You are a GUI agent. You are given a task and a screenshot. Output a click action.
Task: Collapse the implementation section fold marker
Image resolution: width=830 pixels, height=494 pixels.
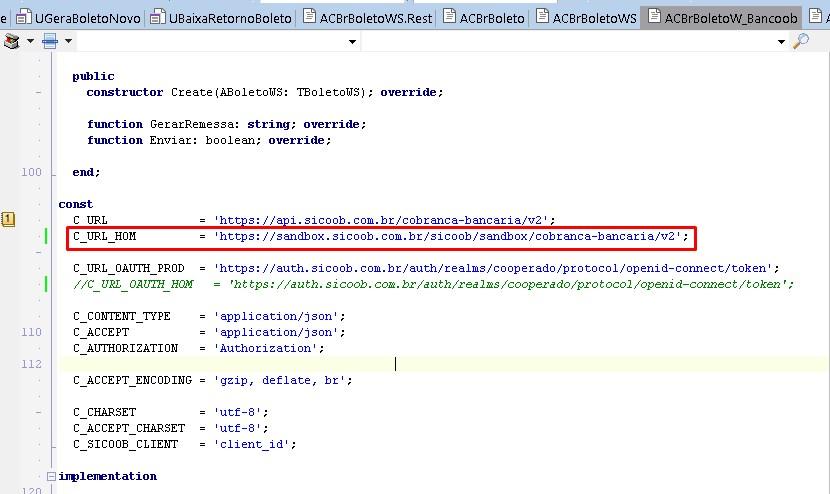point(51,477)
